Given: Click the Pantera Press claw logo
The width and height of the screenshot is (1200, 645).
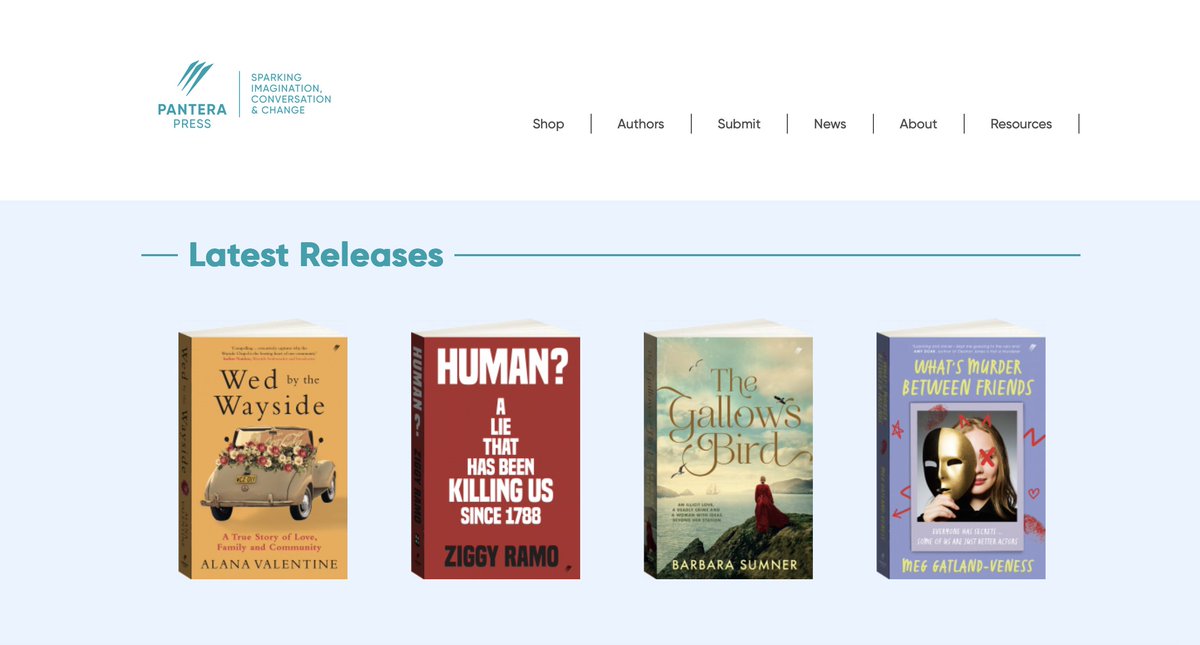Looking at the screenshot, I should point(193,95).
